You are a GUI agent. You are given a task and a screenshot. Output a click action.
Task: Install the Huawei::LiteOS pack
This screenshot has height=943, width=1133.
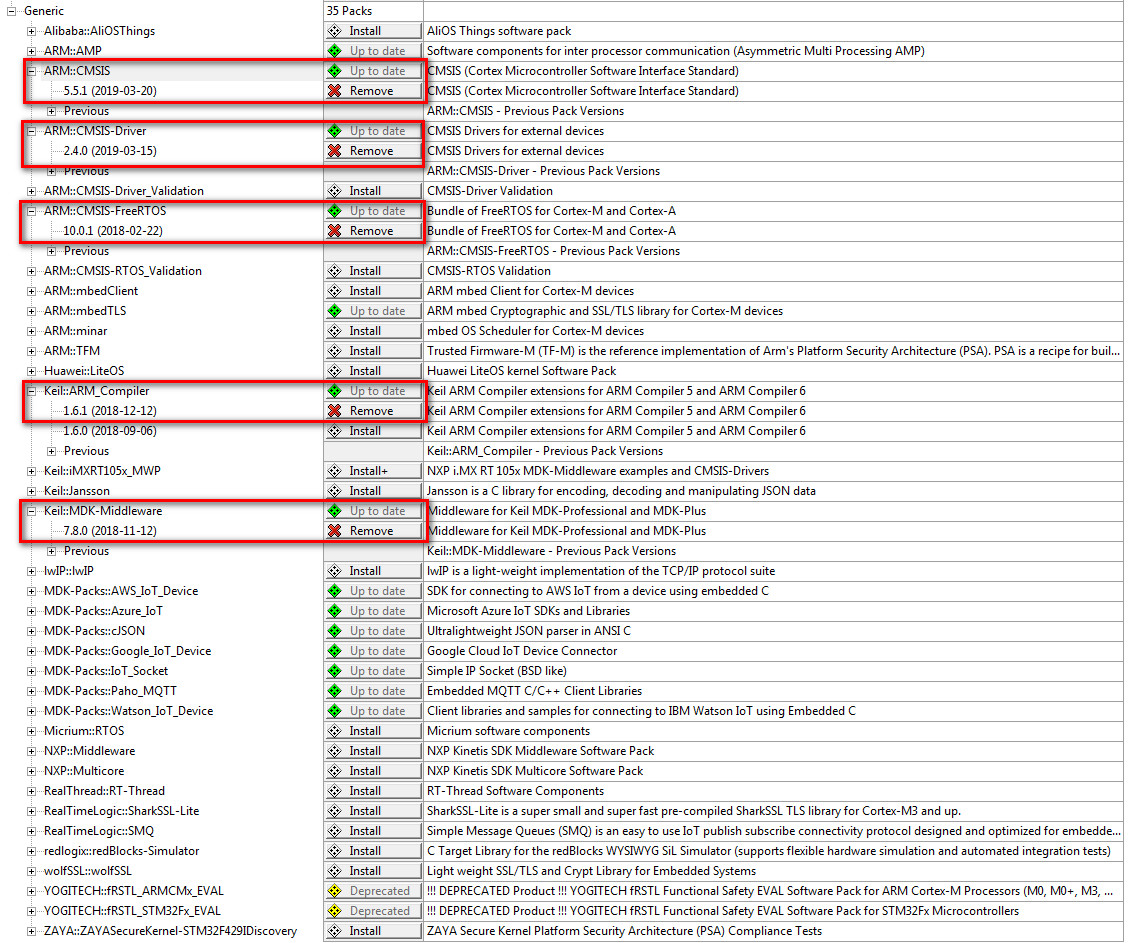(x=373, y=371)
